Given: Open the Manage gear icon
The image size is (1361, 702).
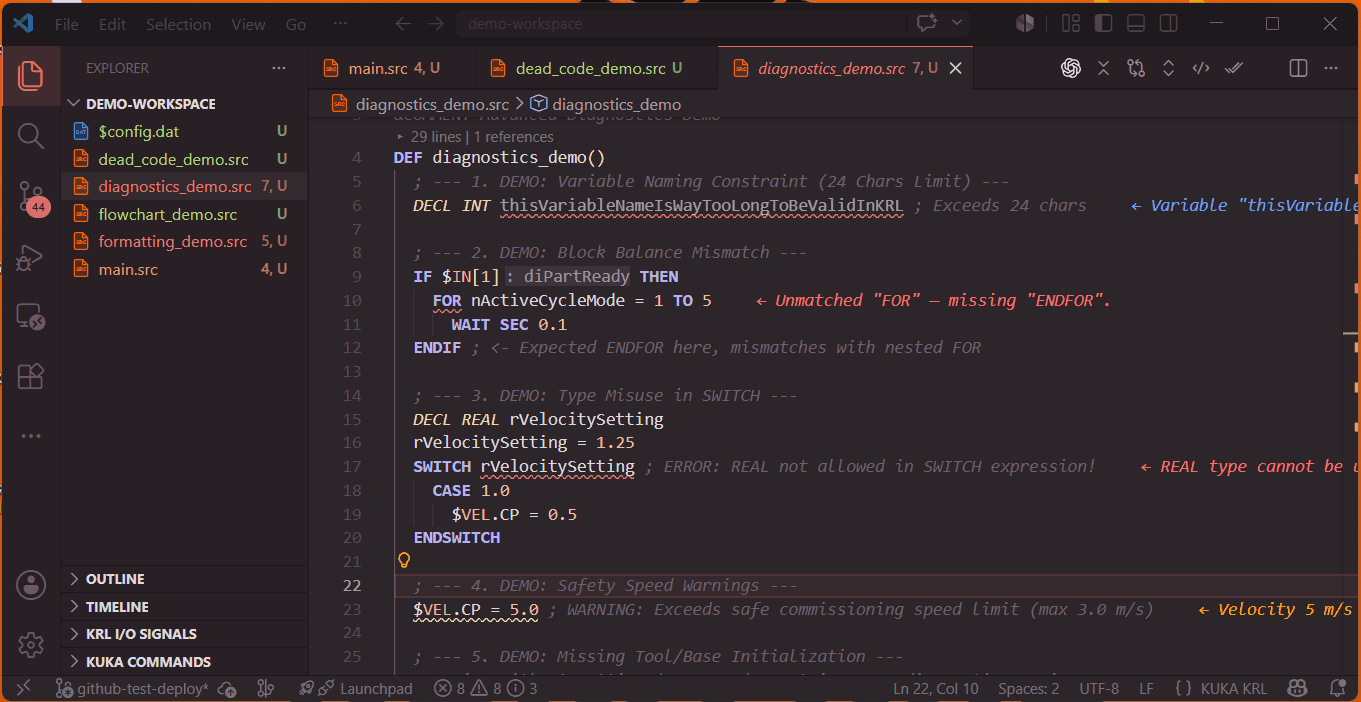Looking at the screenshot, I should pyautogui.click(x=31, y=645).
